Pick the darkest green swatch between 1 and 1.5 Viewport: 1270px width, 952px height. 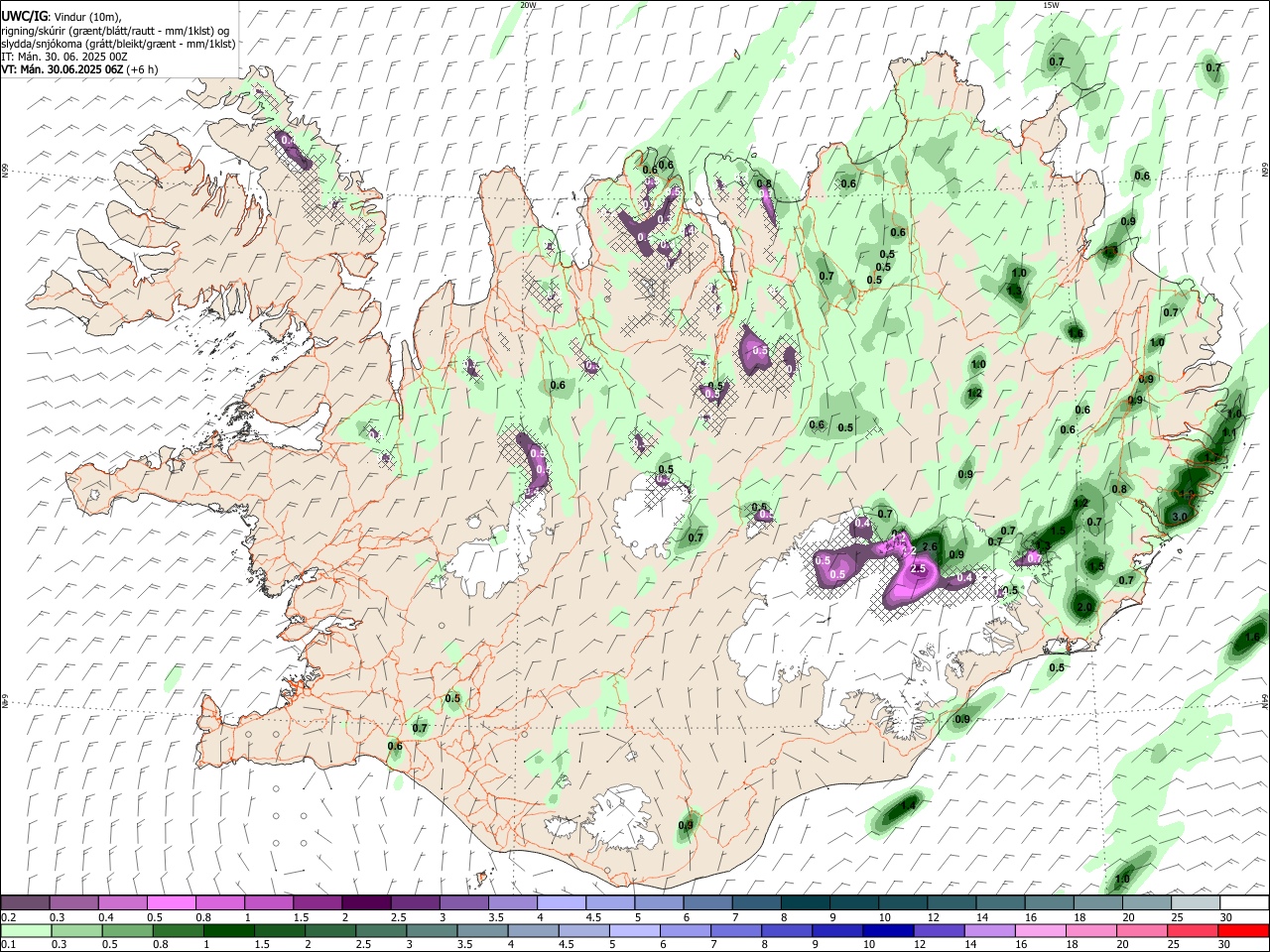click(227, 930)
